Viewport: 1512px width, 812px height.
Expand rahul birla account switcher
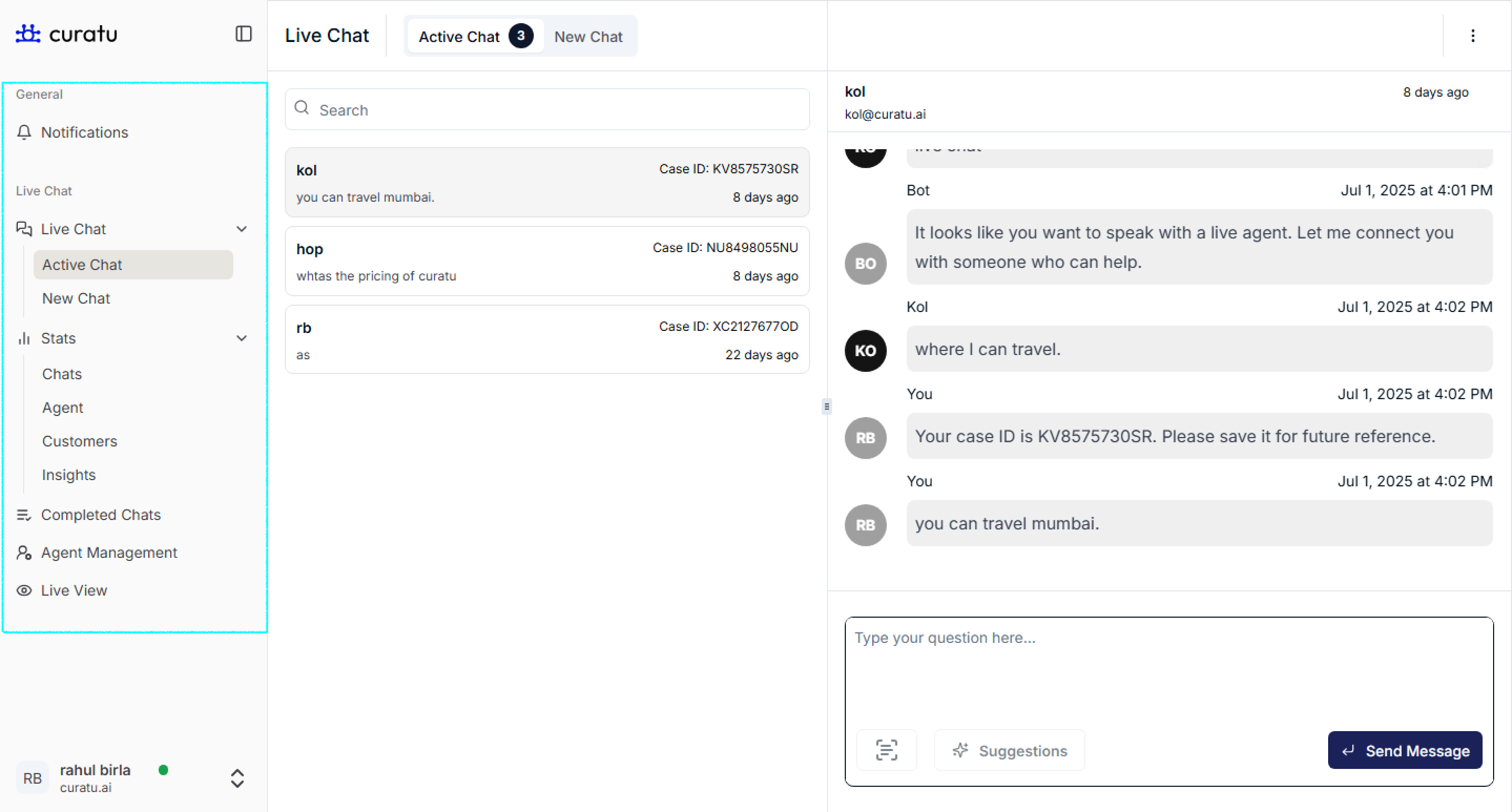tap(237, 778)
